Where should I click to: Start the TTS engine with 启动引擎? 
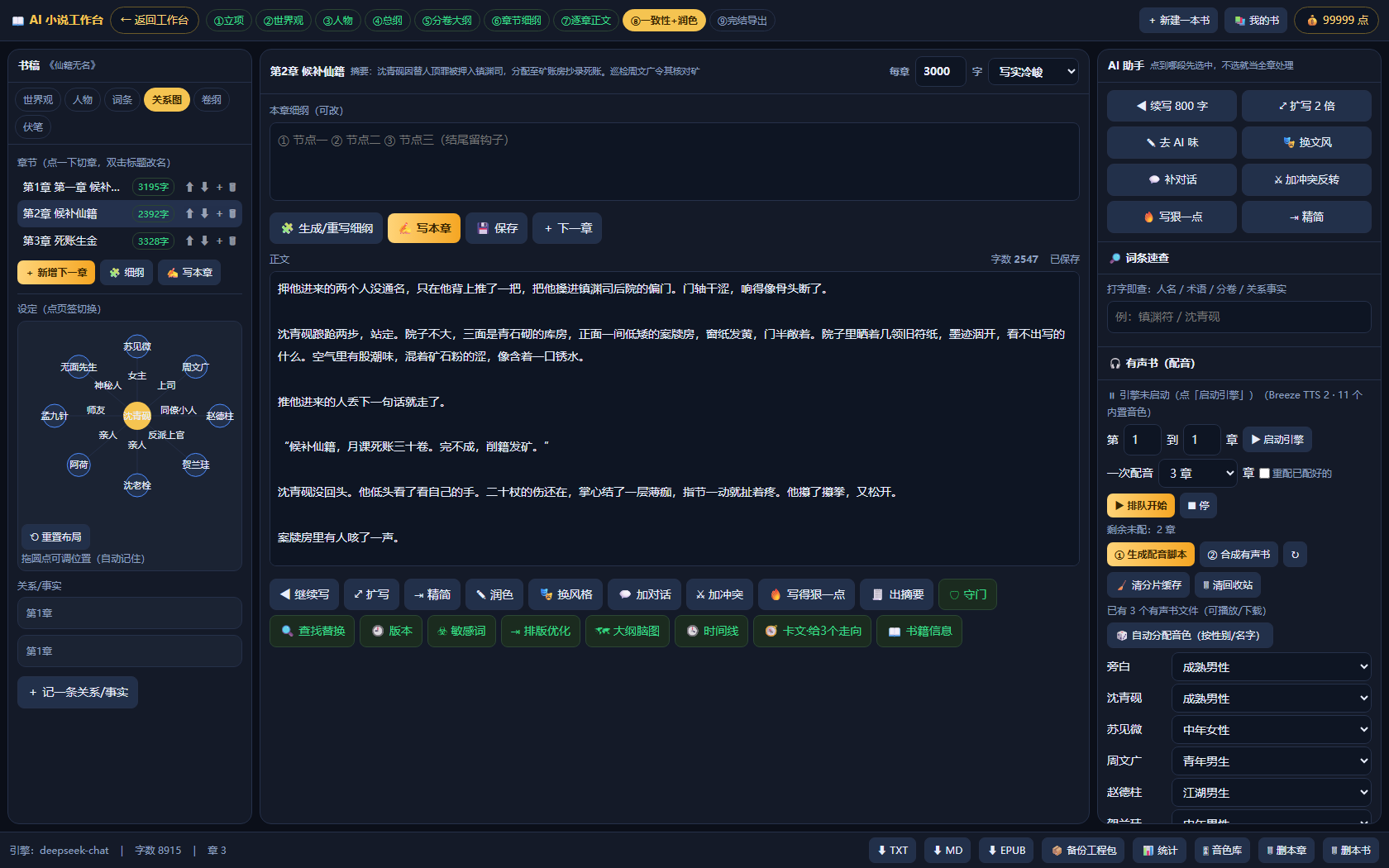point(1277,440)
